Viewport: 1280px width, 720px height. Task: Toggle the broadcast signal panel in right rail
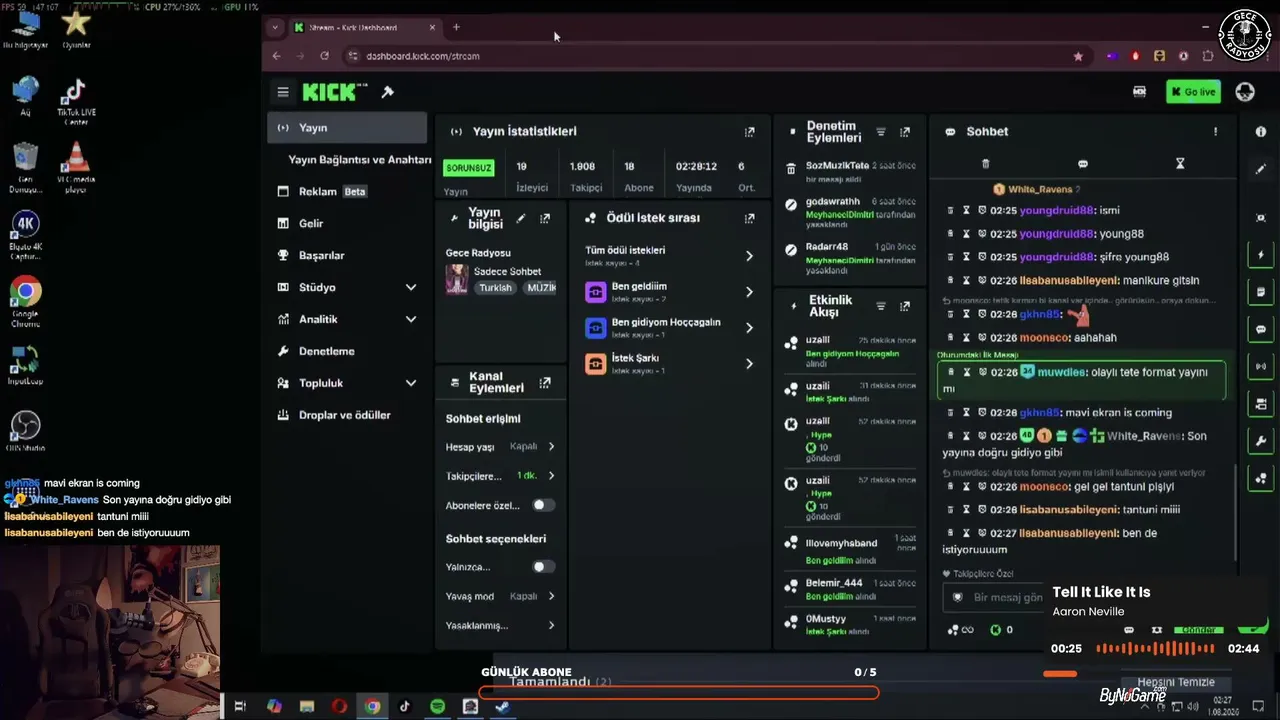pyautogui.click(x=1260, y=366)
